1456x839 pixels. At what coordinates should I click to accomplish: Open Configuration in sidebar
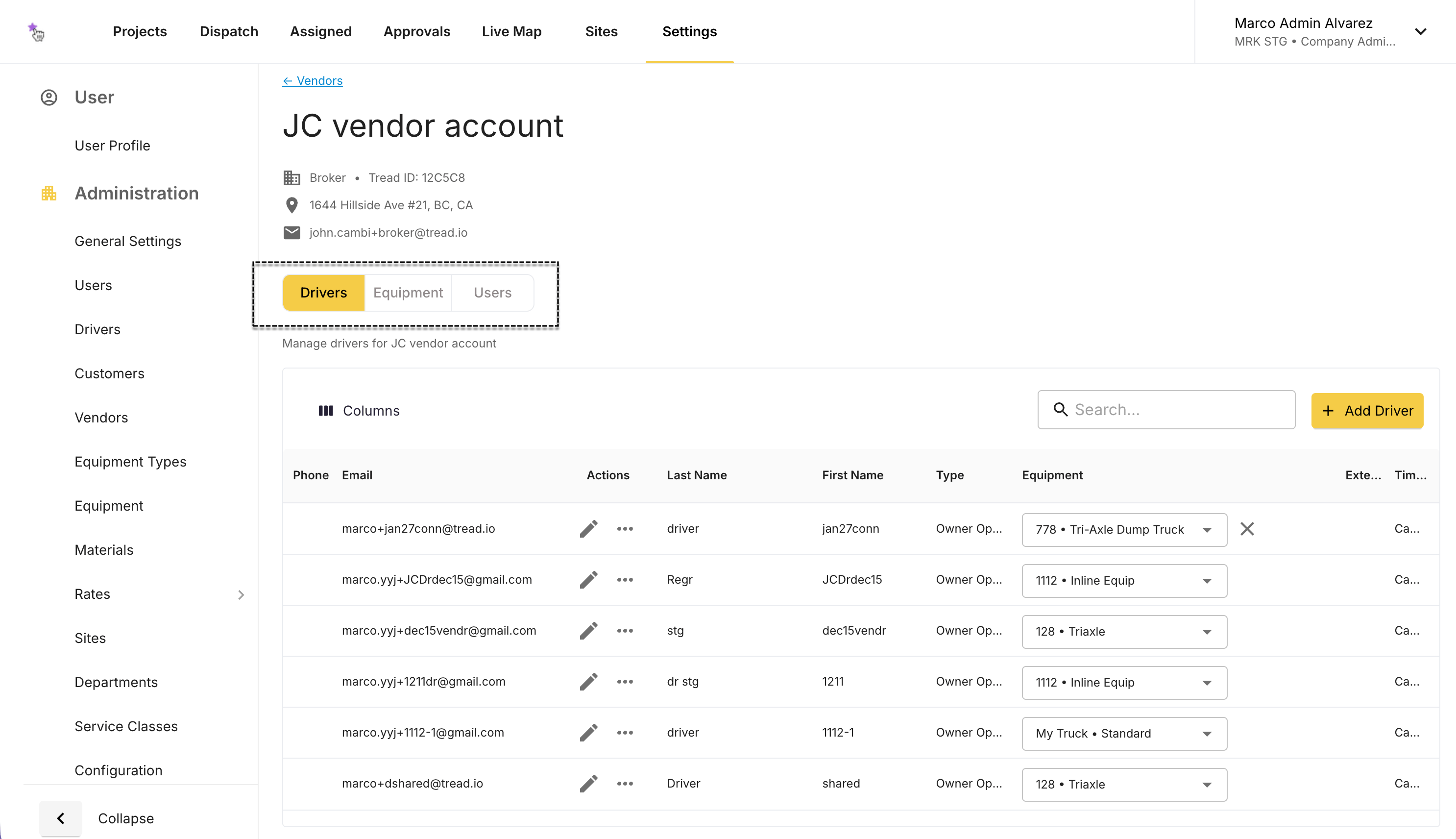coord(119,770)
